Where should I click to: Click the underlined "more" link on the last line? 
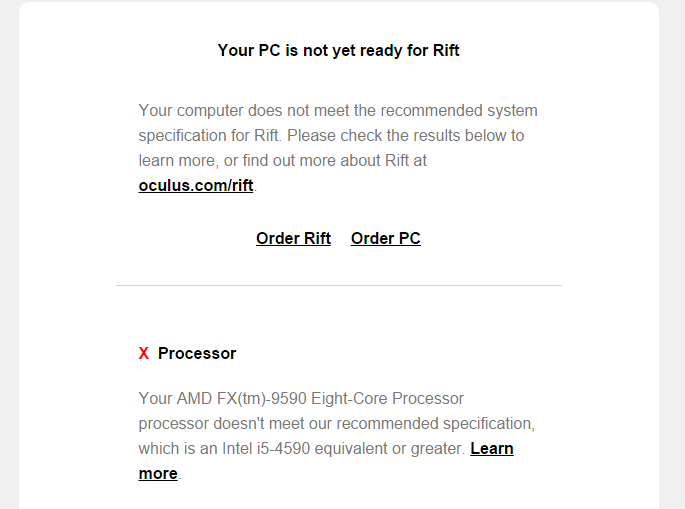(x=158, y=473)
